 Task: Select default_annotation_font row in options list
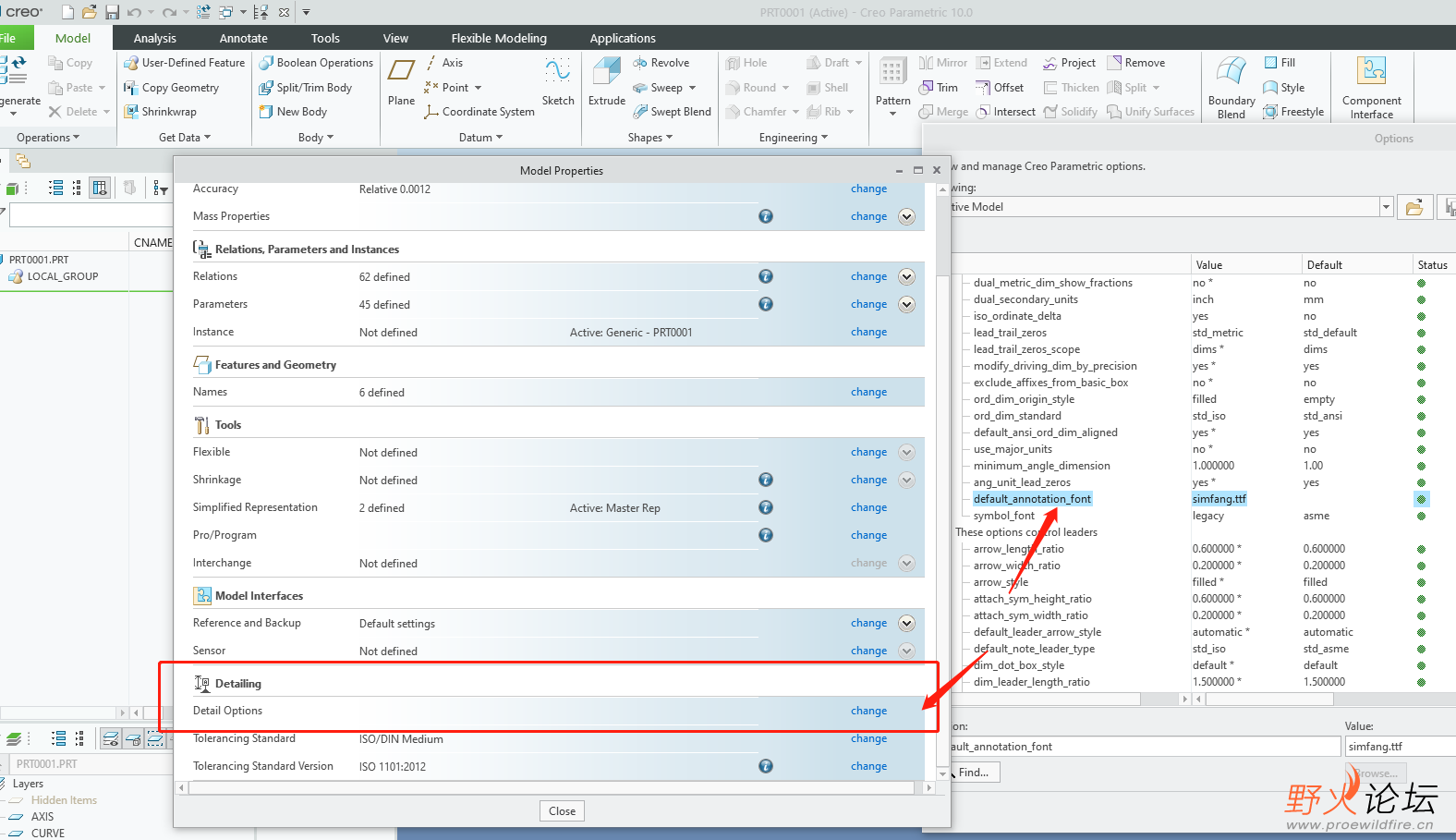pyautogui.click(x=1032, y=499)
